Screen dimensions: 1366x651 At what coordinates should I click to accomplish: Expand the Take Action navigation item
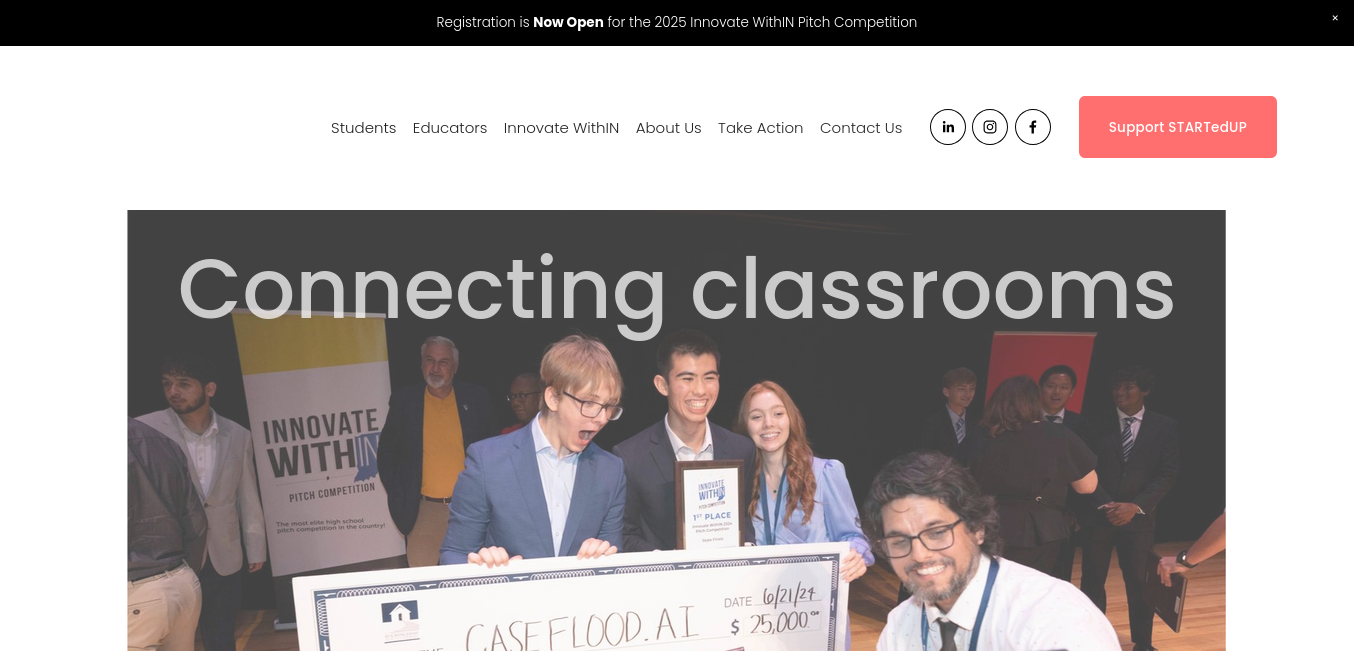[760, 128]
